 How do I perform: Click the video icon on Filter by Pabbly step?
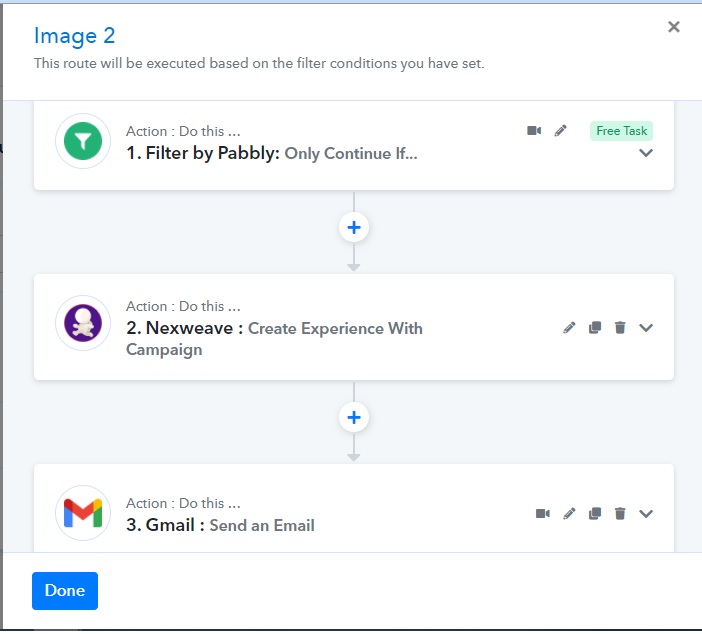[x=534, y=131]
